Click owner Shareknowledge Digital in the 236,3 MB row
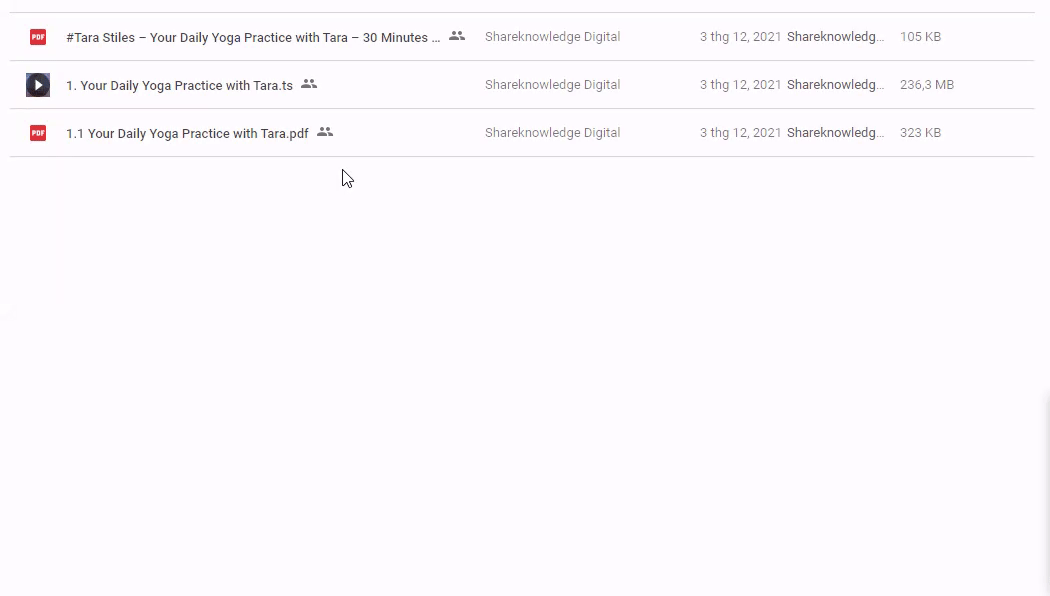The image size is (1050, 596). [x=552, y=85]
